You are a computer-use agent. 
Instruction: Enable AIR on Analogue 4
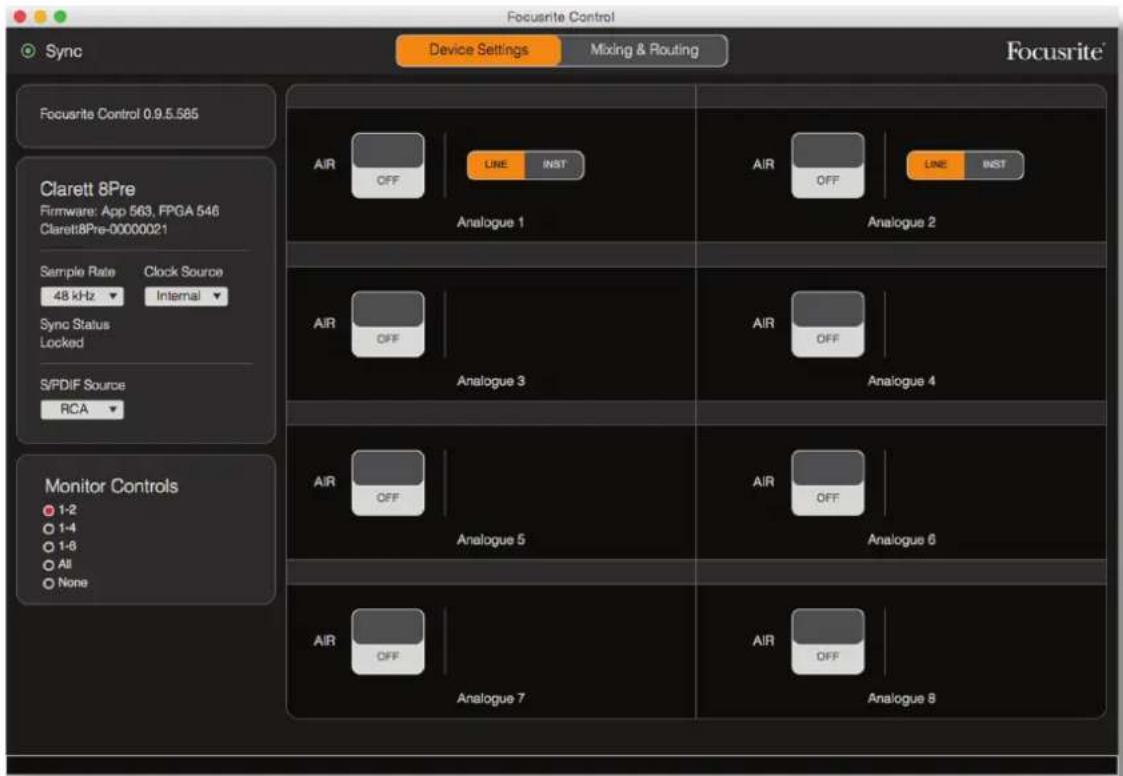pos(827,324)
